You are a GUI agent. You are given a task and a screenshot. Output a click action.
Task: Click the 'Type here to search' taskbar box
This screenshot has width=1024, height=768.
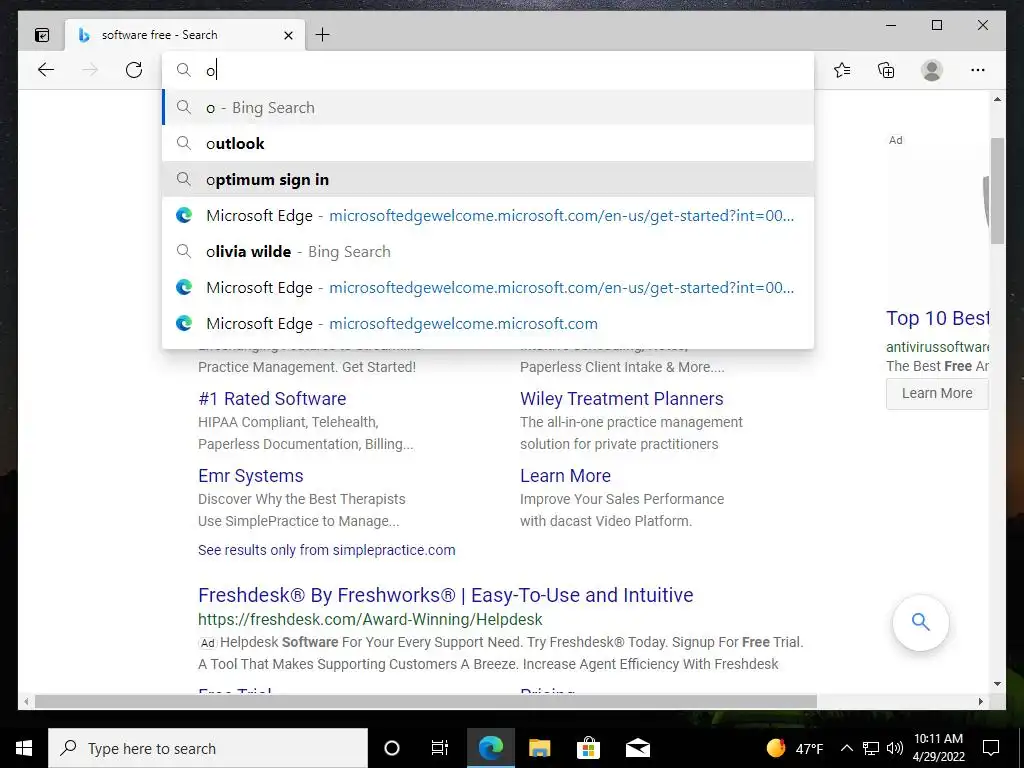(x=208, y=748)
